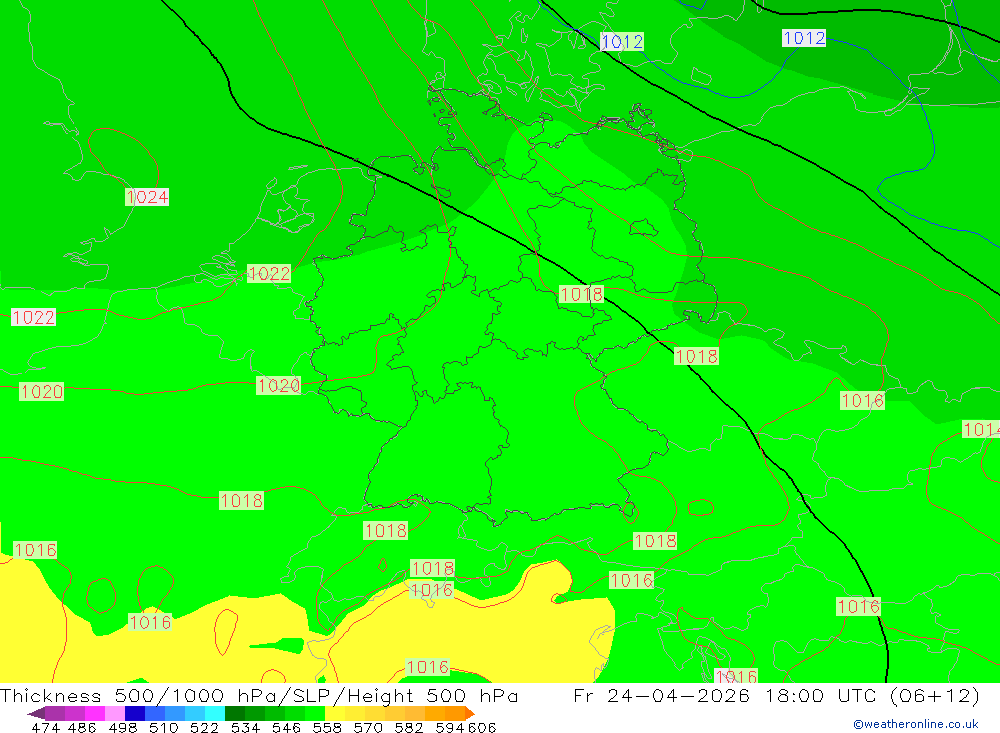Click the blue 1012 label near top right
Screen dimensions: 1000x733
pos(804,38)
